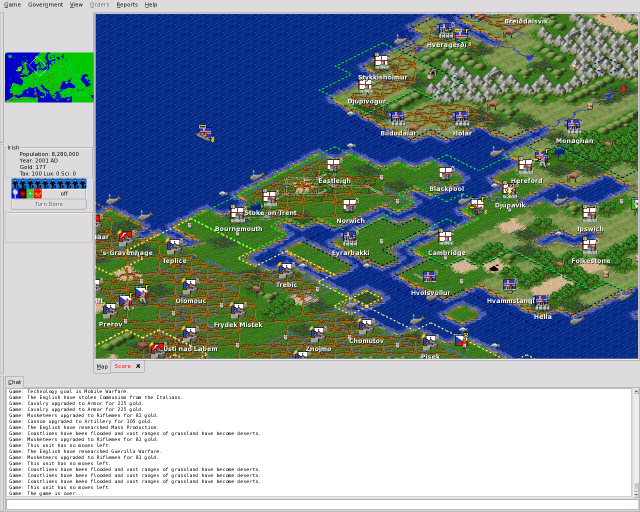Click chat line 'researched Guerilla Warfare'
640x512 pixels.
pos(85,451)
